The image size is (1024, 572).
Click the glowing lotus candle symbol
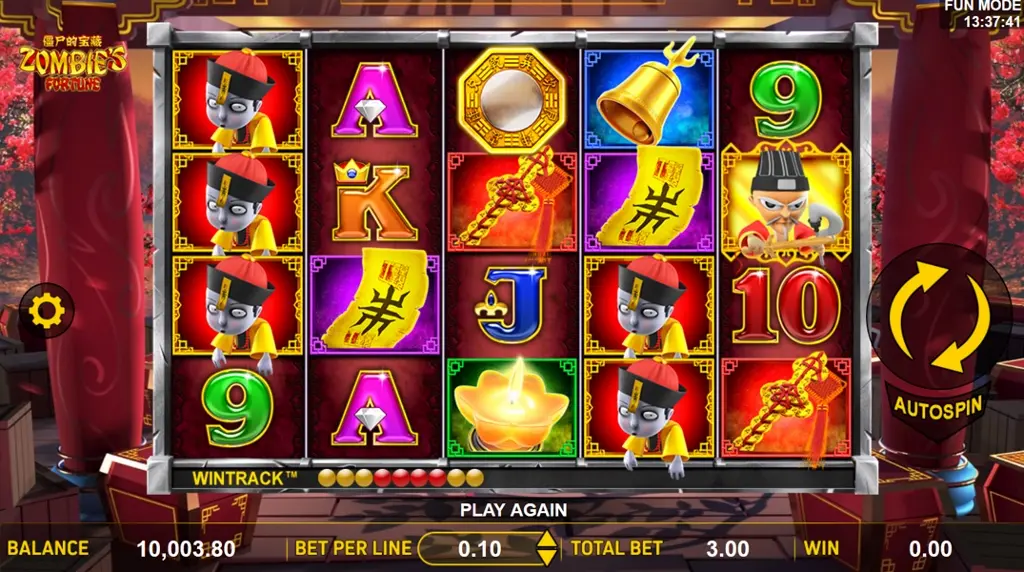tap(512, 407)
